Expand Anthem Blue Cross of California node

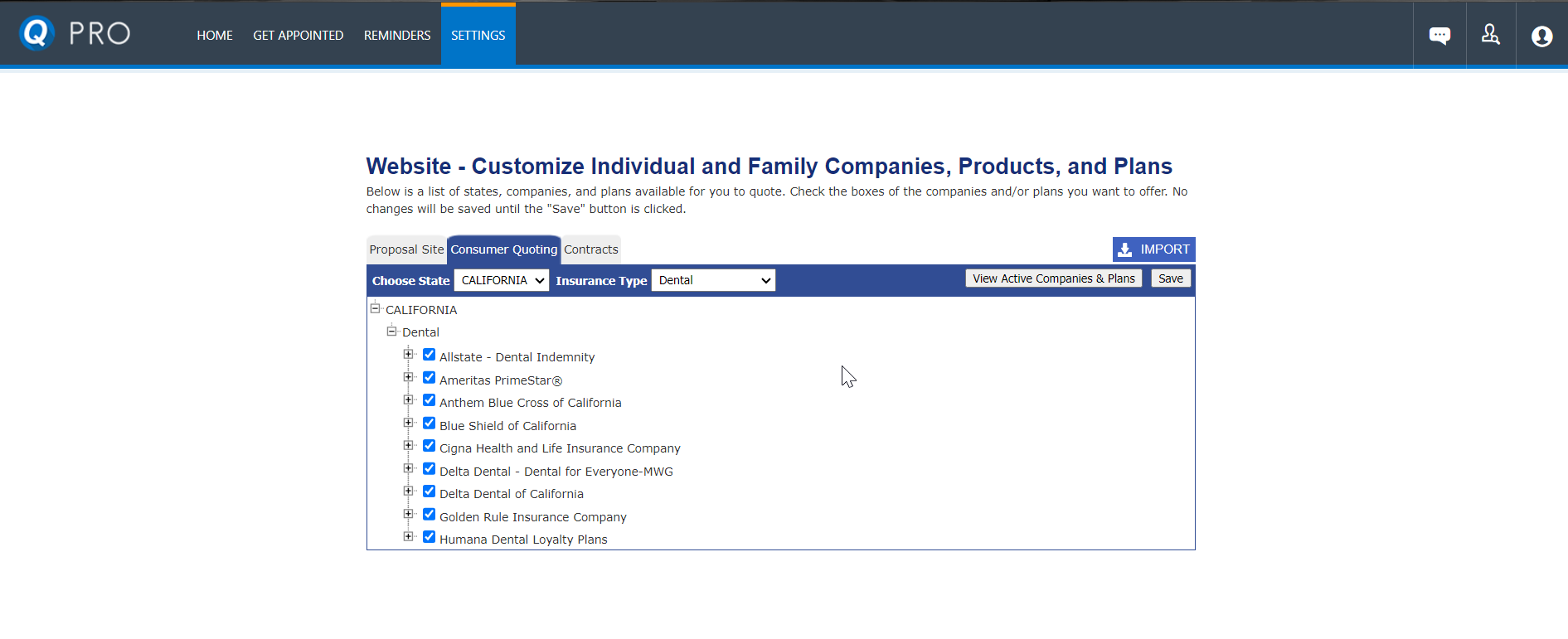coord(408,399)
